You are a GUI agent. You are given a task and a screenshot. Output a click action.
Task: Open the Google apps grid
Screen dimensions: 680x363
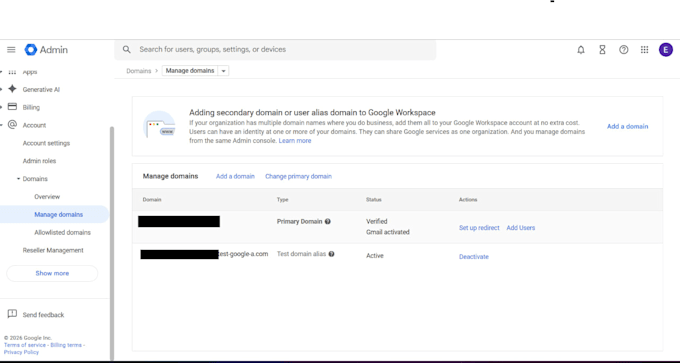(644, 50)
